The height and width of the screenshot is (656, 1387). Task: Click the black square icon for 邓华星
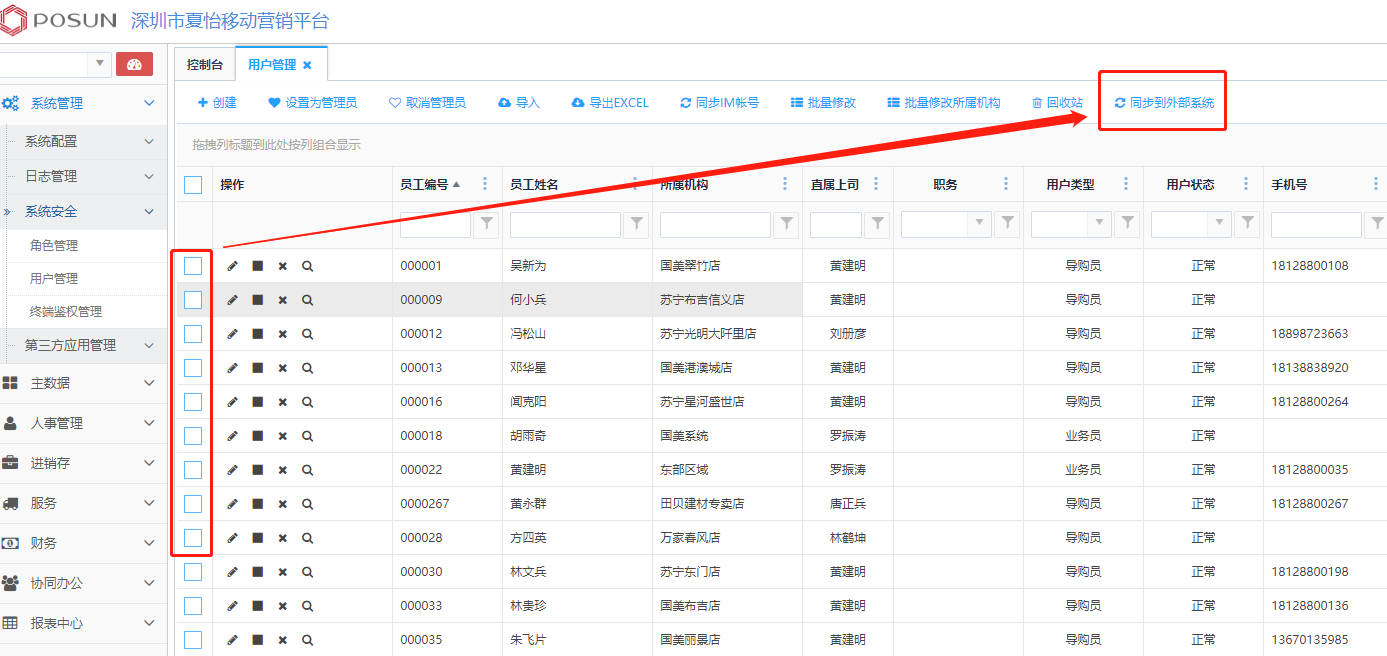(x=257, y=368)
